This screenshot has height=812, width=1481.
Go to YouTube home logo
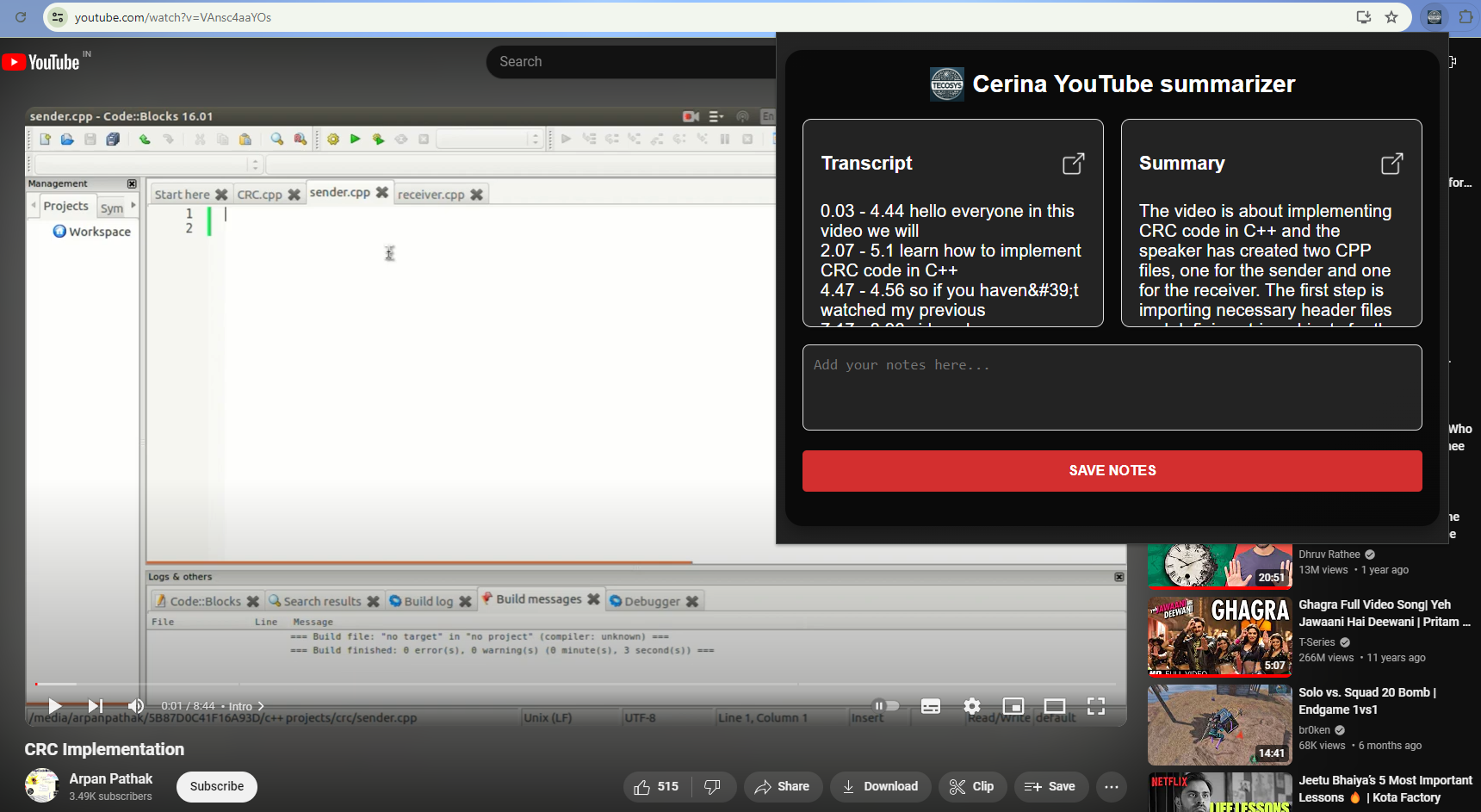pyautogui.click(x=40, y=62)
